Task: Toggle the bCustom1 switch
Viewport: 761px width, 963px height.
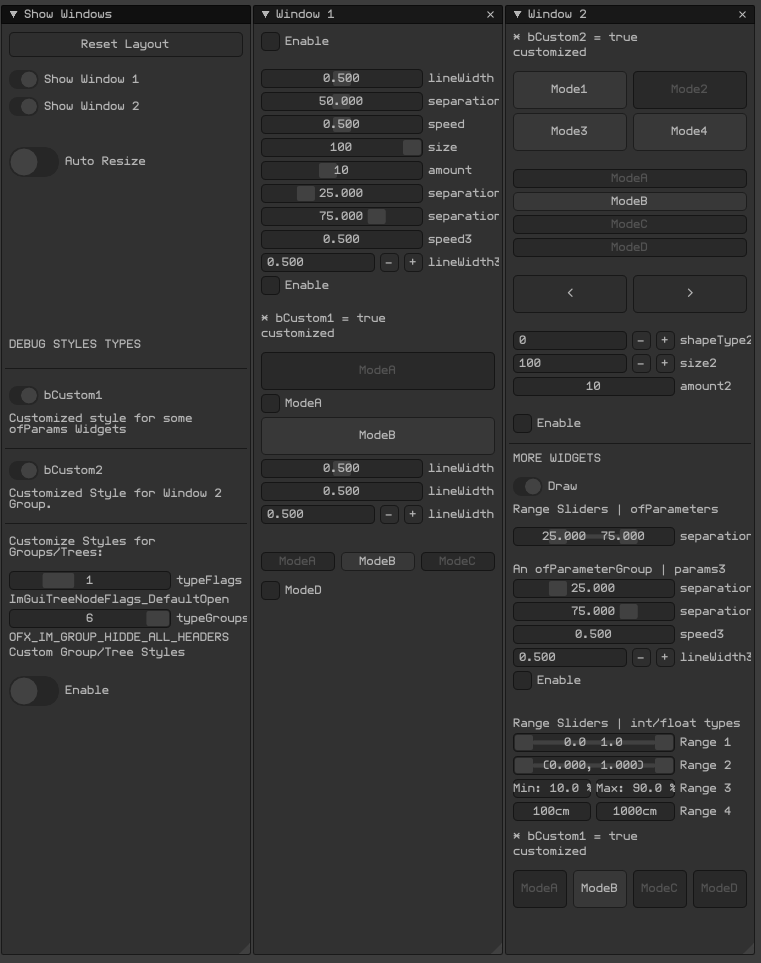Action: pyautogui.click(x=24, y=396)
